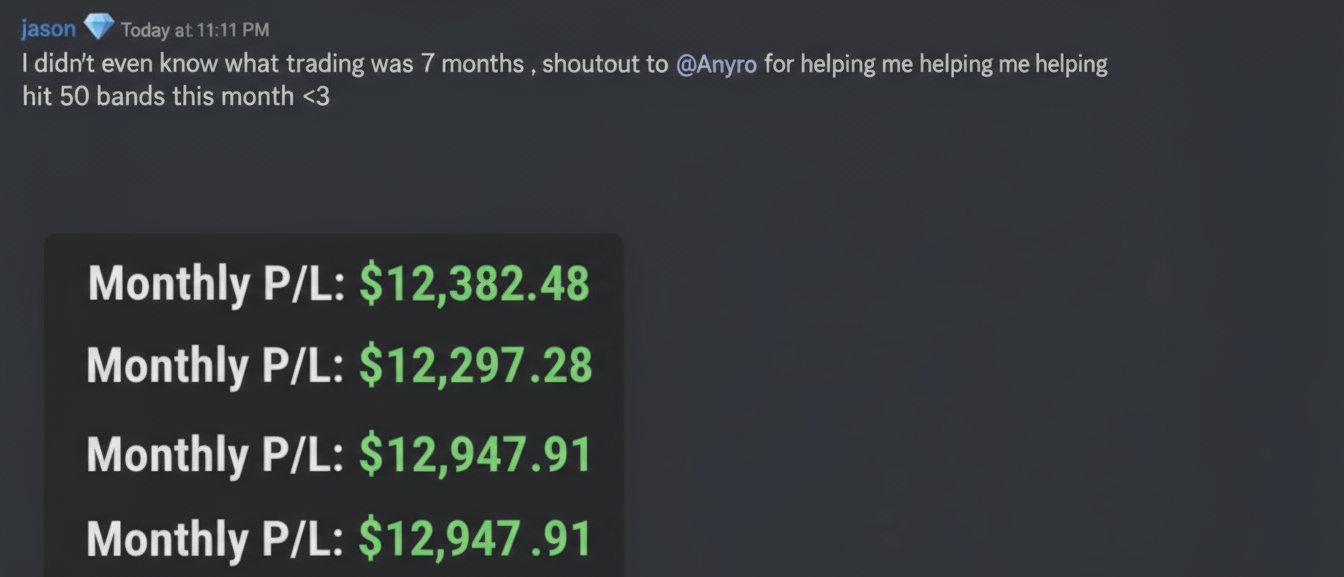1344x577 pixels.
Task: Open the attached Monthly P/L screenshot
Action: tap(333, 400)
